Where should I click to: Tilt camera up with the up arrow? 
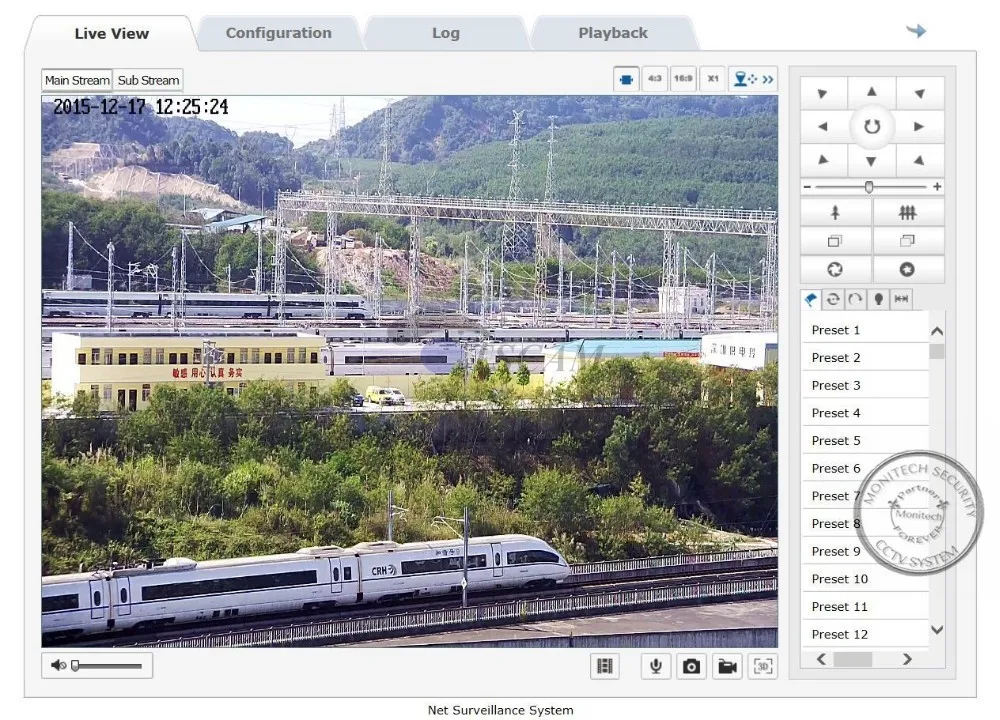coord(872,92)
